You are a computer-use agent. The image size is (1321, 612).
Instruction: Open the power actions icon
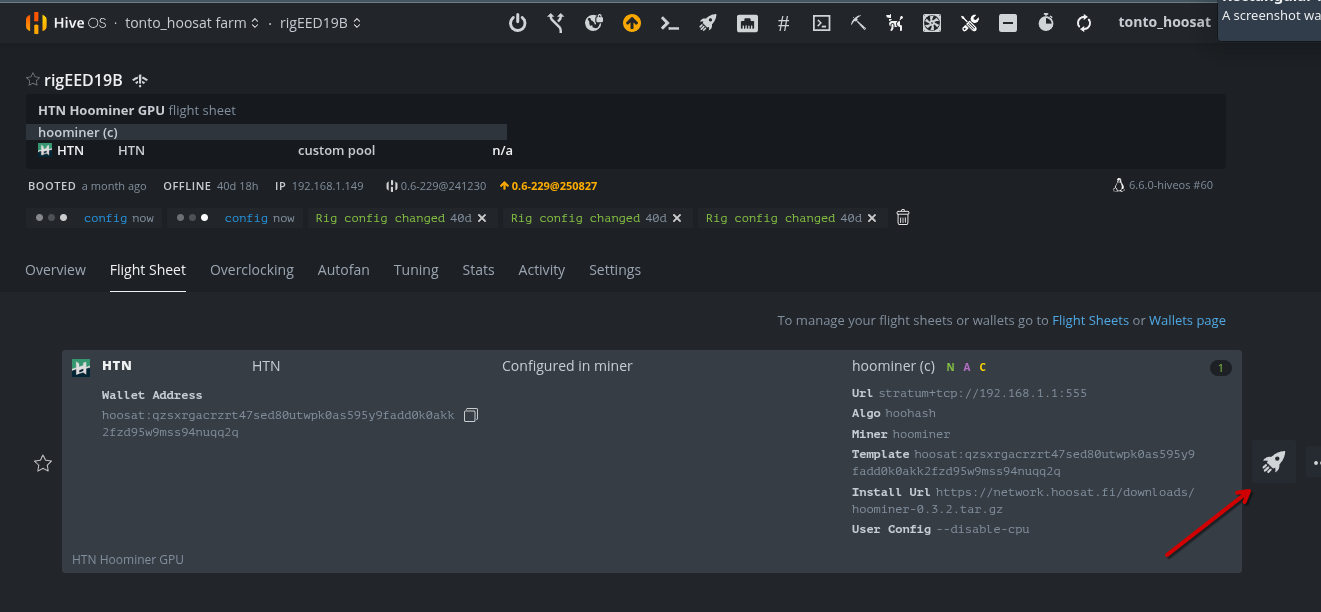point(517,22)
